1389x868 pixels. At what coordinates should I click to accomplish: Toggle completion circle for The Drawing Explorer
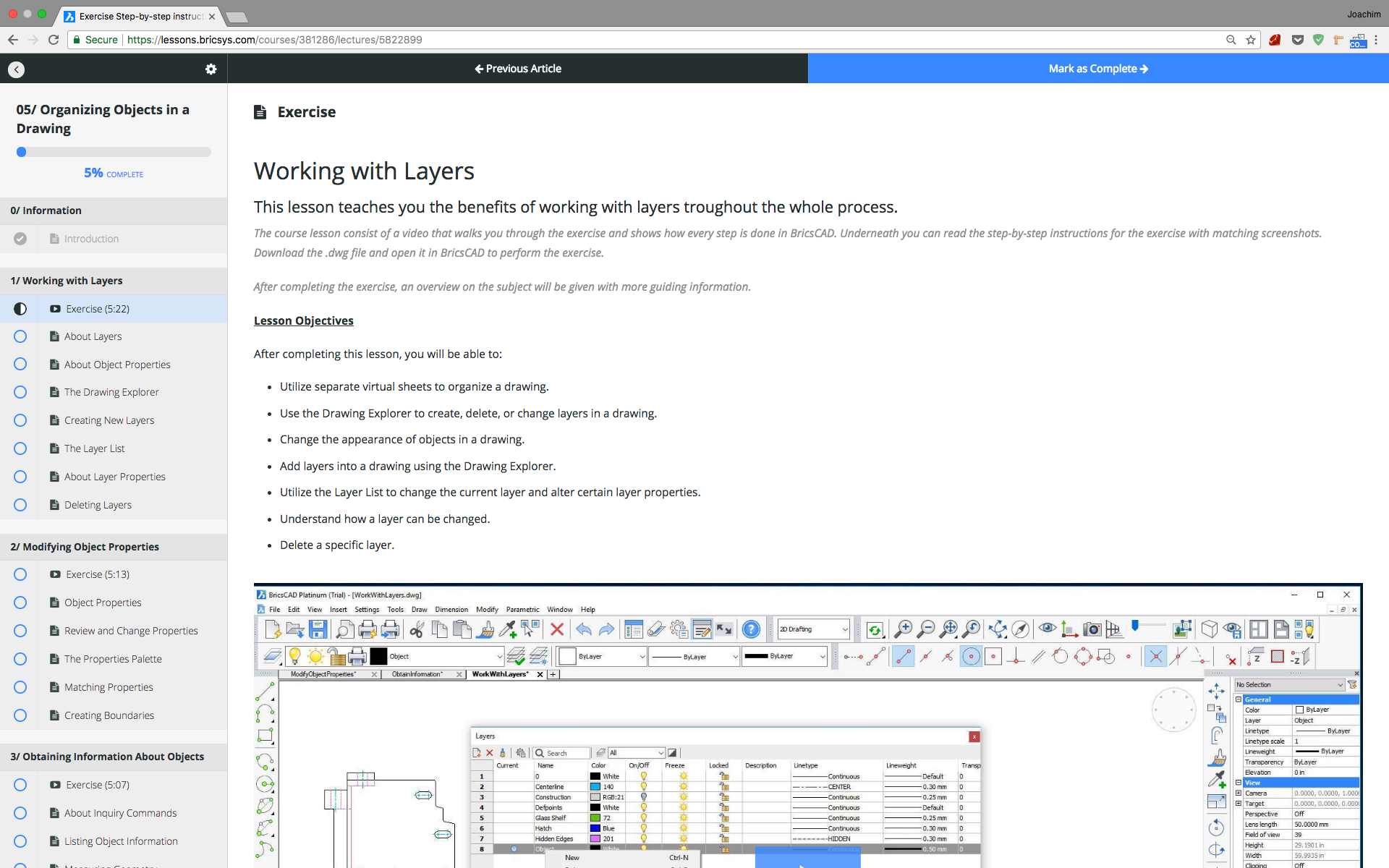[x=20, y=392]
